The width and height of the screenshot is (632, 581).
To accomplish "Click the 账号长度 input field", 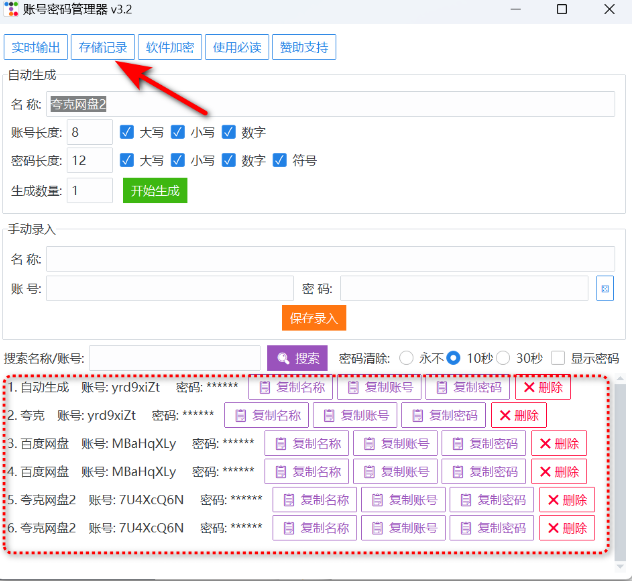I will tap(89, 132).
